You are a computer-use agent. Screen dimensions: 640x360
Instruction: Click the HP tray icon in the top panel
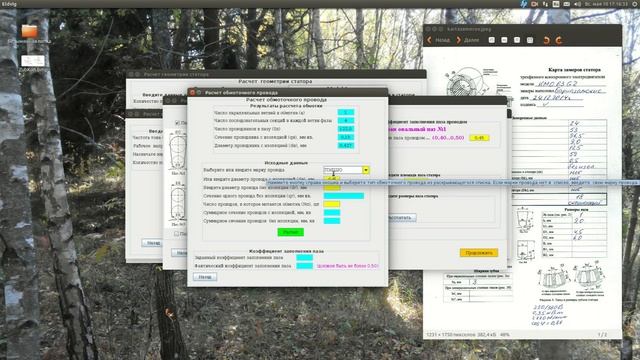point(524,4)
